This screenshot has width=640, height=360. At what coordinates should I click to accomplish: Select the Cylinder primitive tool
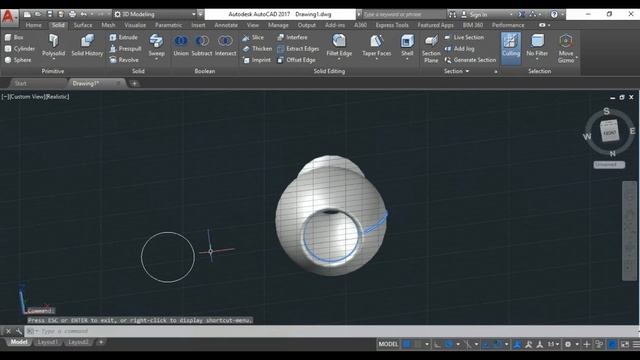(x=20, y=49)
